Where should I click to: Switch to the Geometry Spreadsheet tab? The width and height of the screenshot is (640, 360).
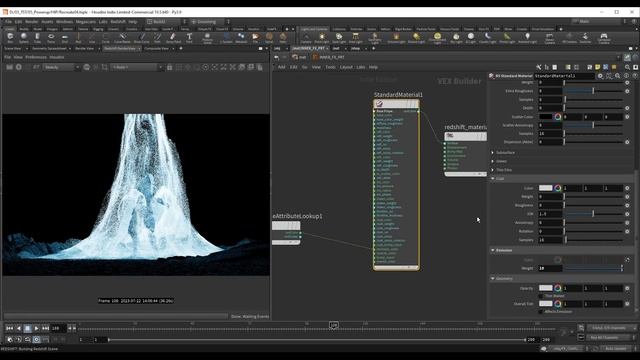[49, 49]
